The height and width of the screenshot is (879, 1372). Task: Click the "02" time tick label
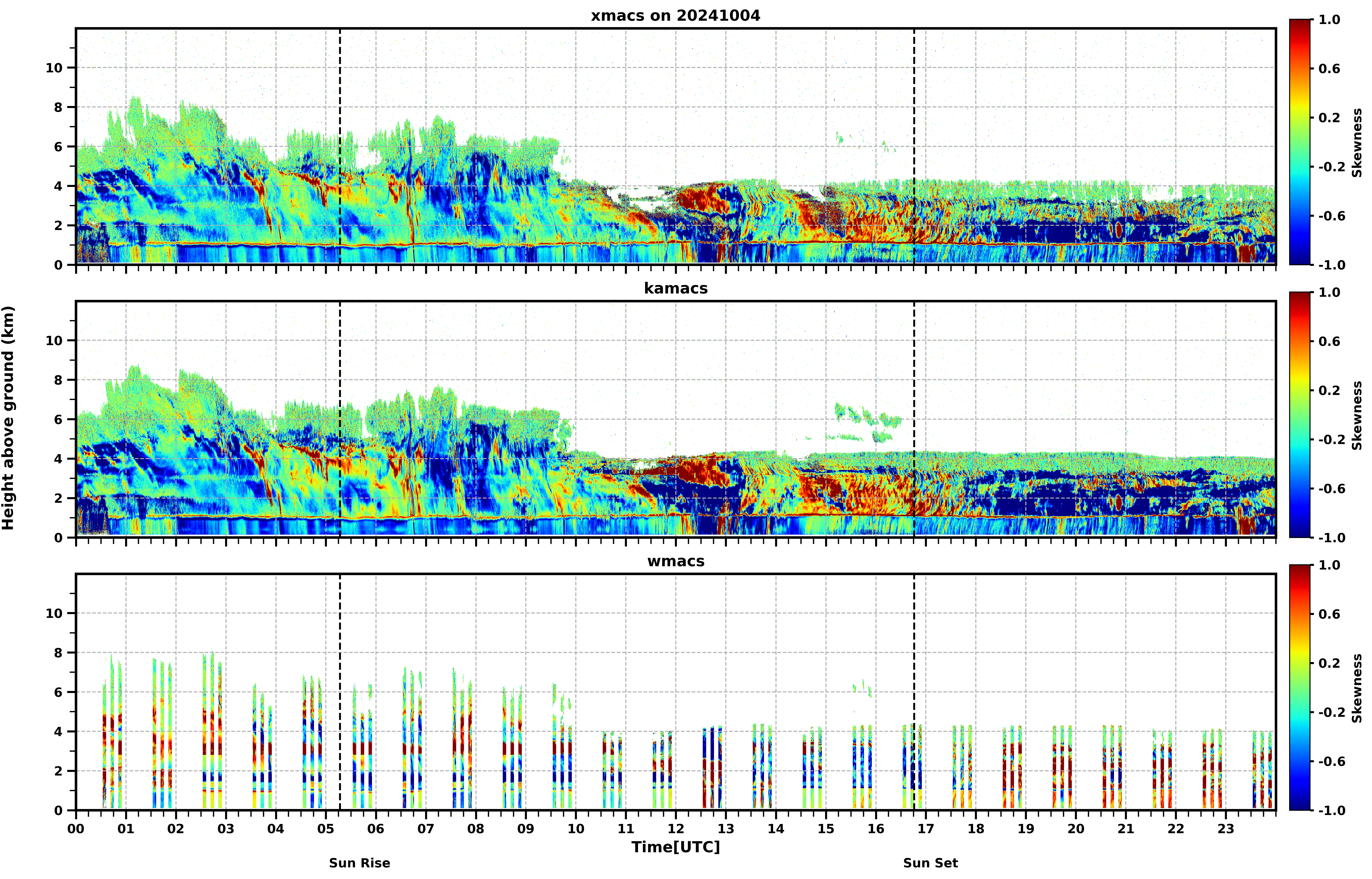176,829
